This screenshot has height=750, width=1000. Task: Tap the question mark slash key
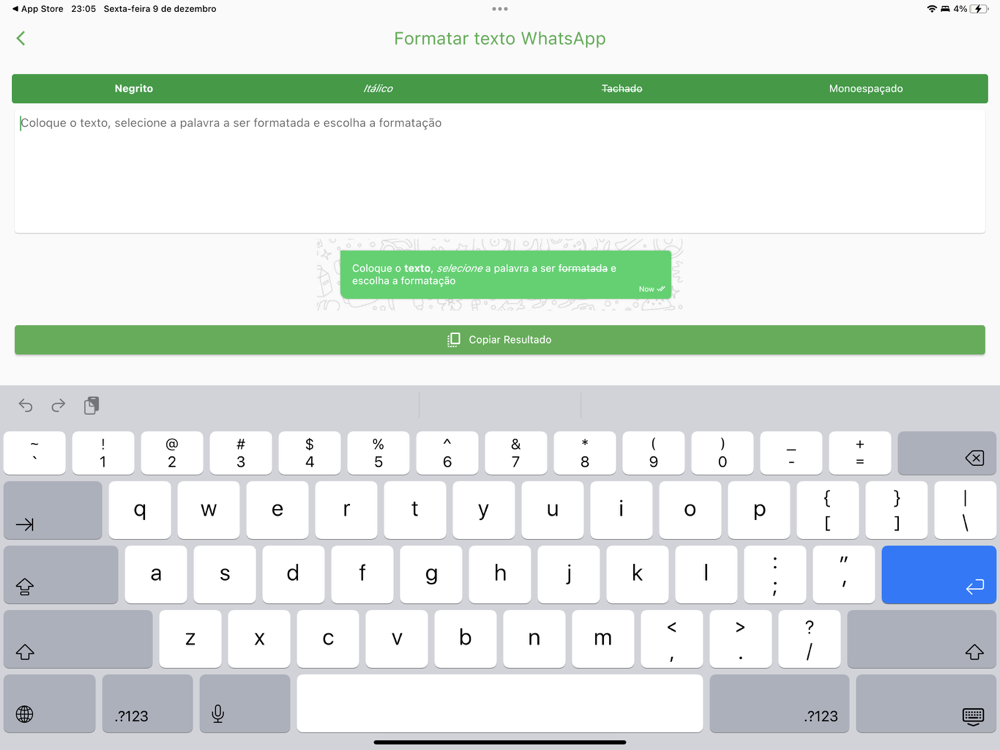(809, 639)
